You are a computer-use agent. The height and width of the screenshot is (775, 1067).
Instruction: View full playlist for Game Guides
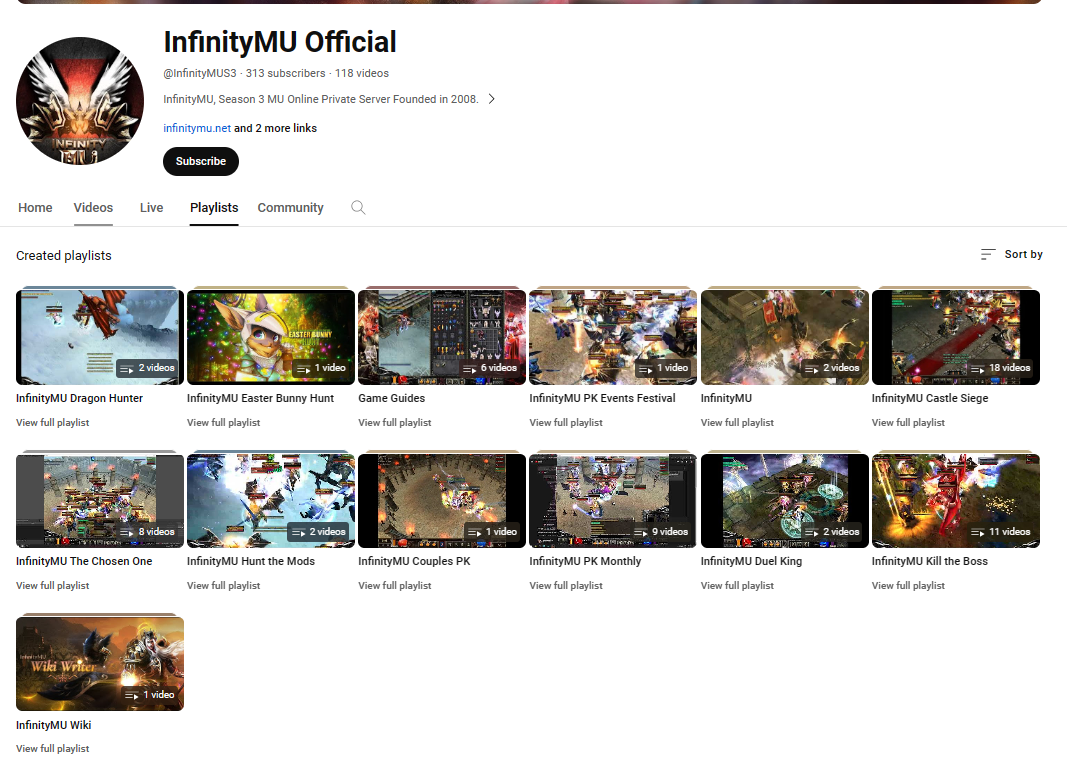pyautogui.click(x=395, y=423)
